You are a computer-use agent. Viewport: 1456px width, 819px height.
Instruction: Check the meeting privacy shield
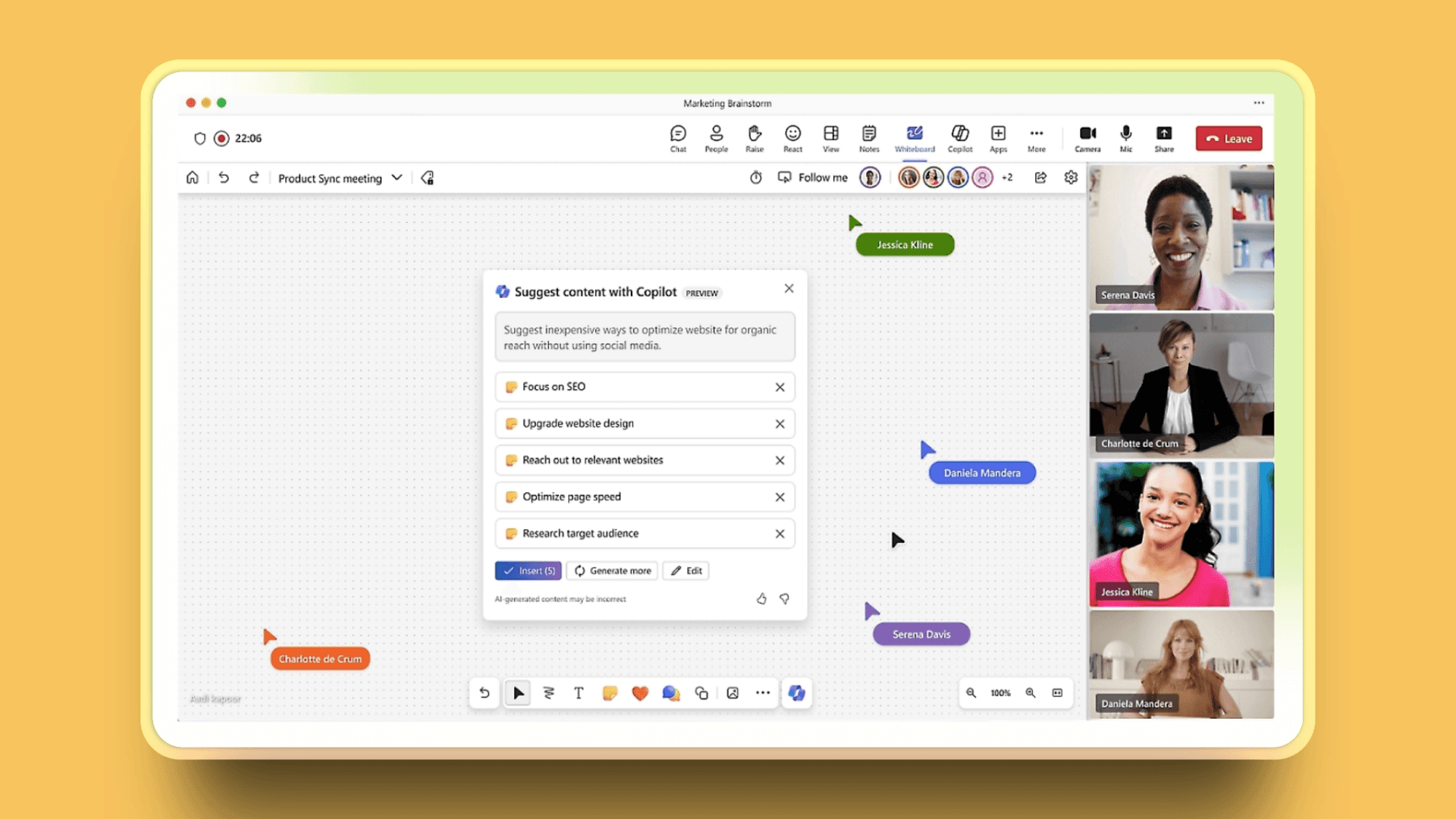[200, 139]
